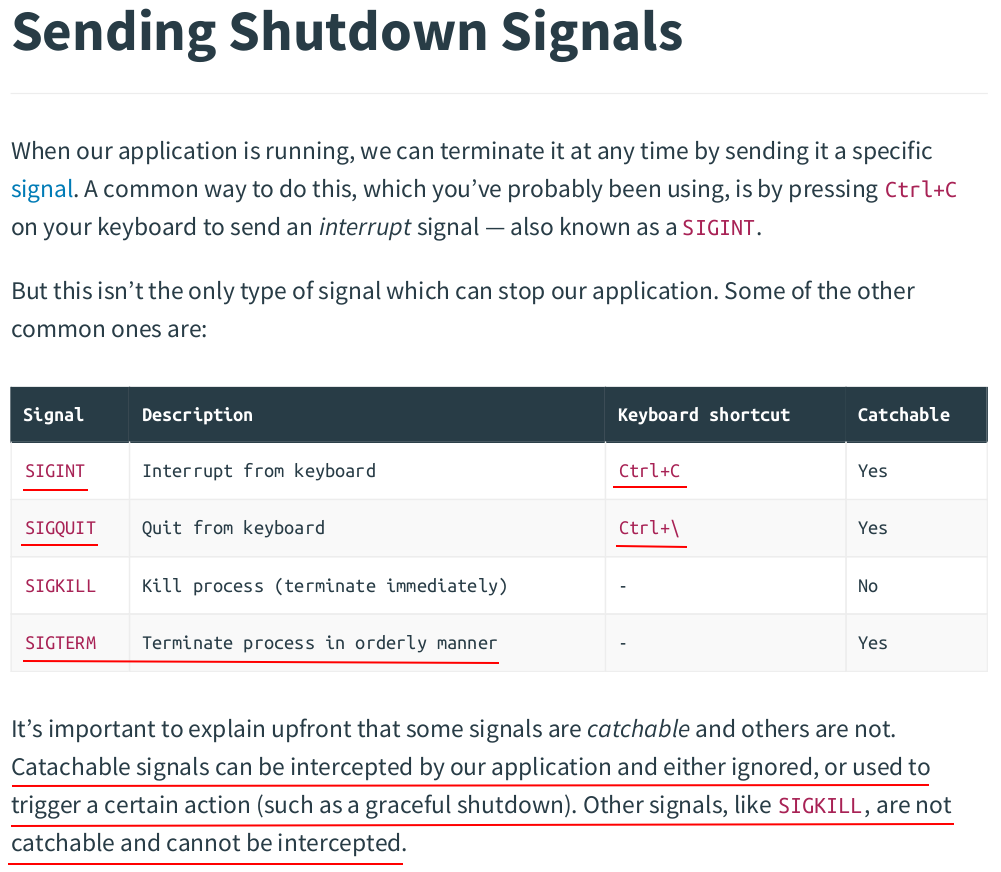
Task: Select the SIGTERM signal name in the table
Action: (60, 643)
